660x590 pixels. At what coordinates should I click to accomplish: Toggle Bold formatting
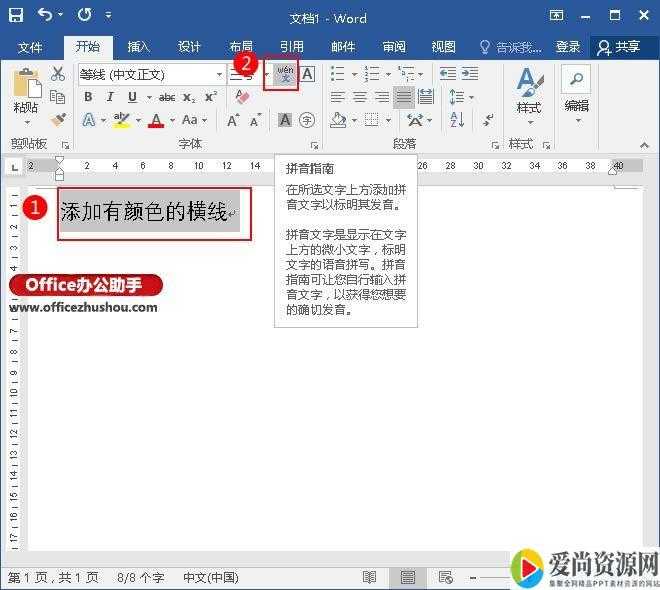pos(88,97)
